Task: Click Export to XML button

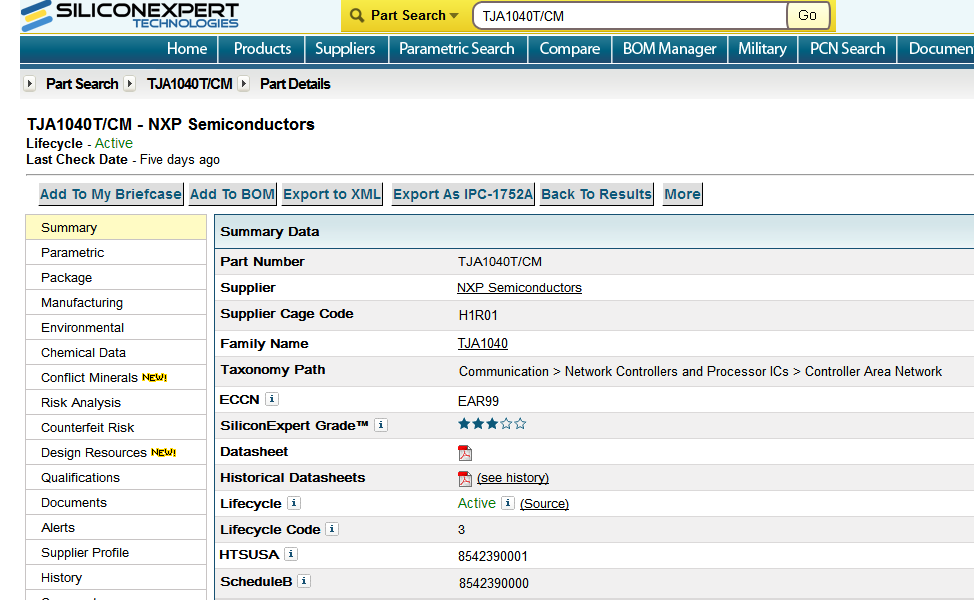Action: pos(332,194)
